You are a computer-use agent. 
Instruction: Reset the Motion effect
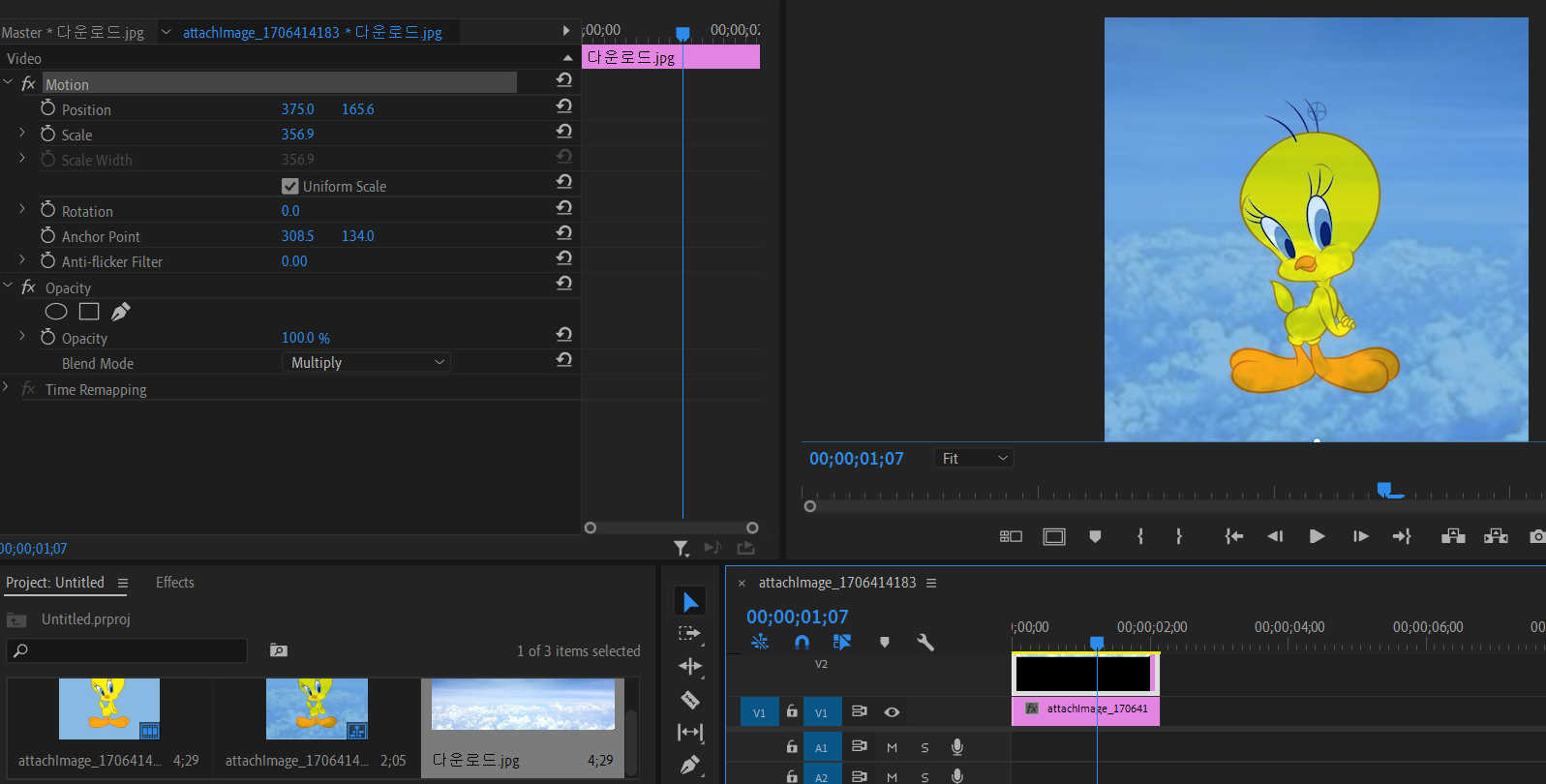point(564,80)
